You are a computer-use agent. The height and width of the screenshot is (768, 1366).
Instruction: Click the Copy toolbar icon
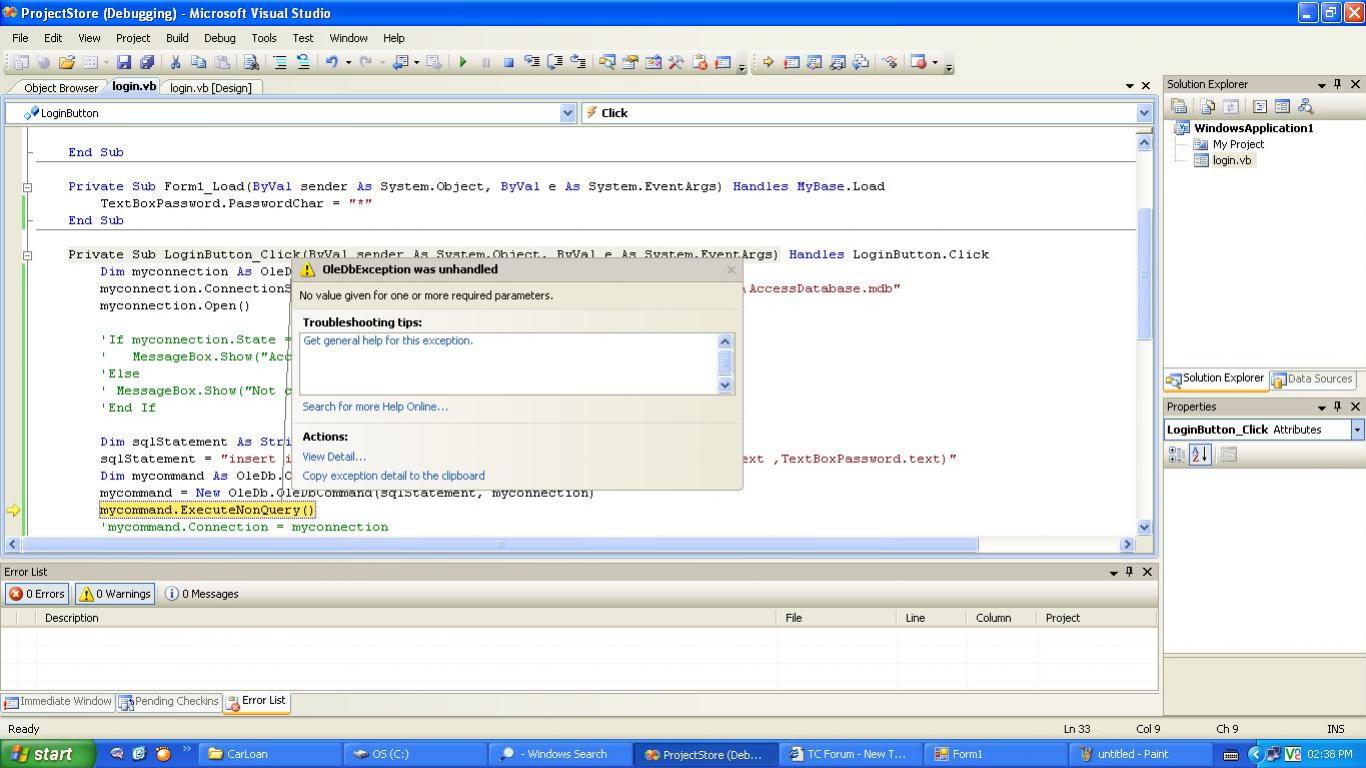coord(198,62)
